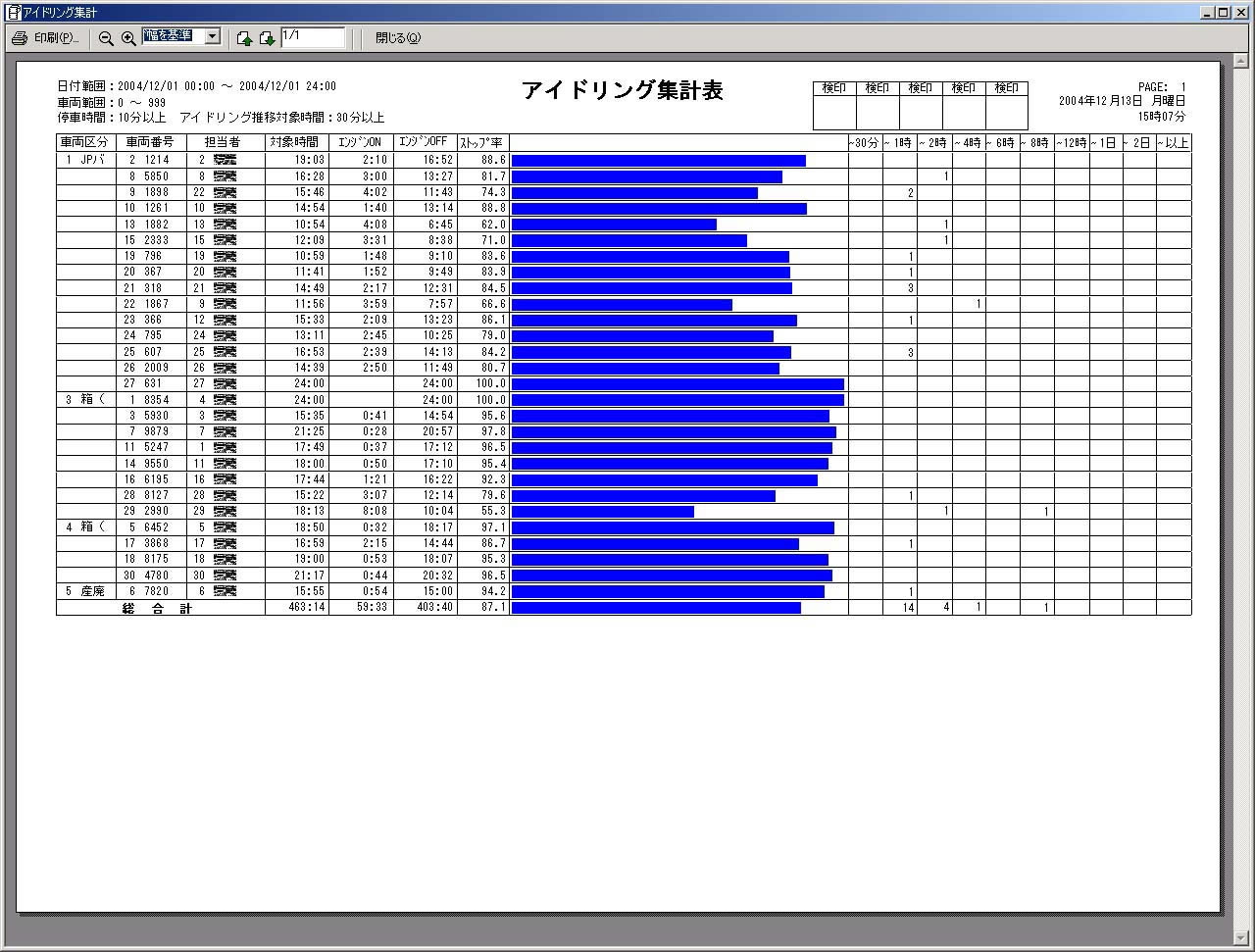This screenshot has width=1255, height=952.
Task: Click the ストップ率 column header
Action: [482, 143]
